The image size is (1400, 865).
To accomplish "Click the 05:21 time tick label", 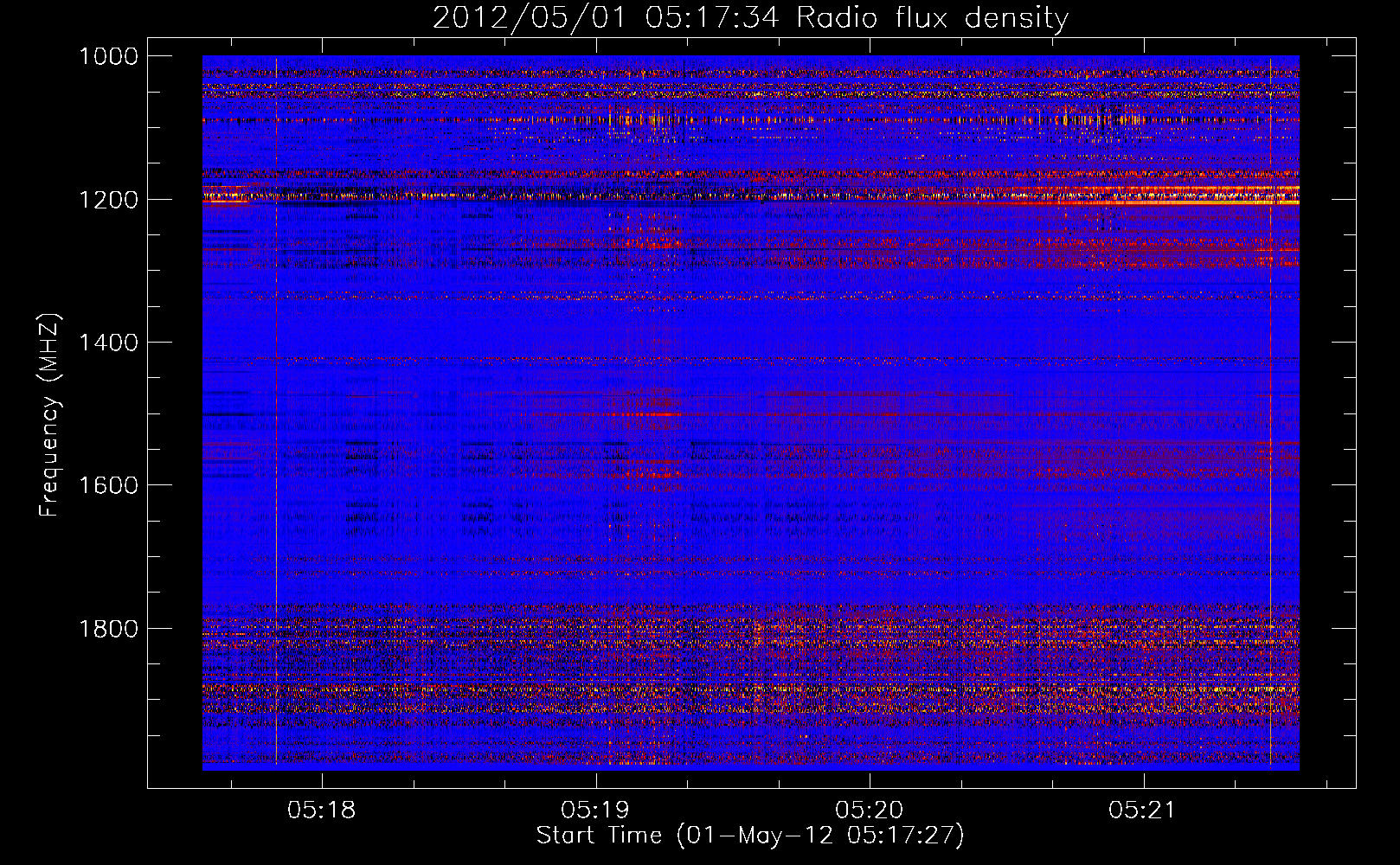I will pyautogui.click(x=1143, y=811).
